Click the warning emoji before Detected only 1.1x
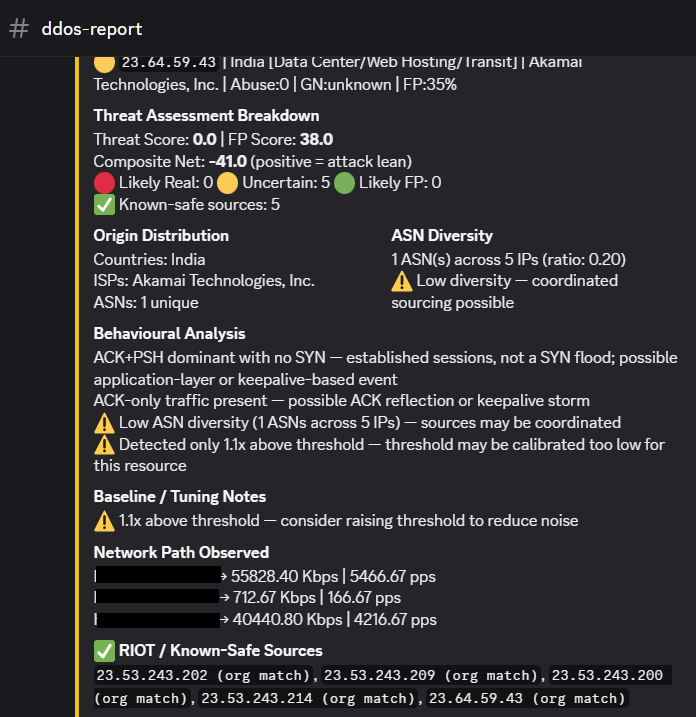 click(x=104, y=445)
